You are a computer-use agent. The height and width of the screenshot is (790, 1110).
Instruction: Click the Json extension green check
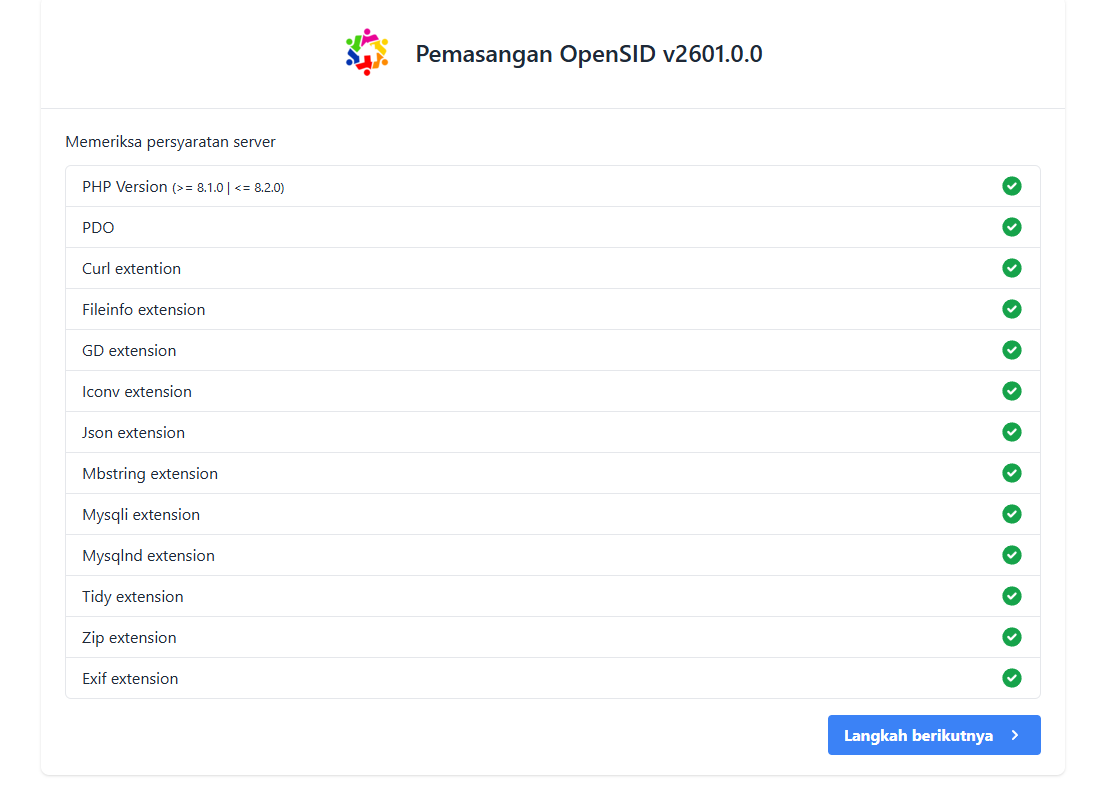pyautogui.click(x=1012, y=432)
